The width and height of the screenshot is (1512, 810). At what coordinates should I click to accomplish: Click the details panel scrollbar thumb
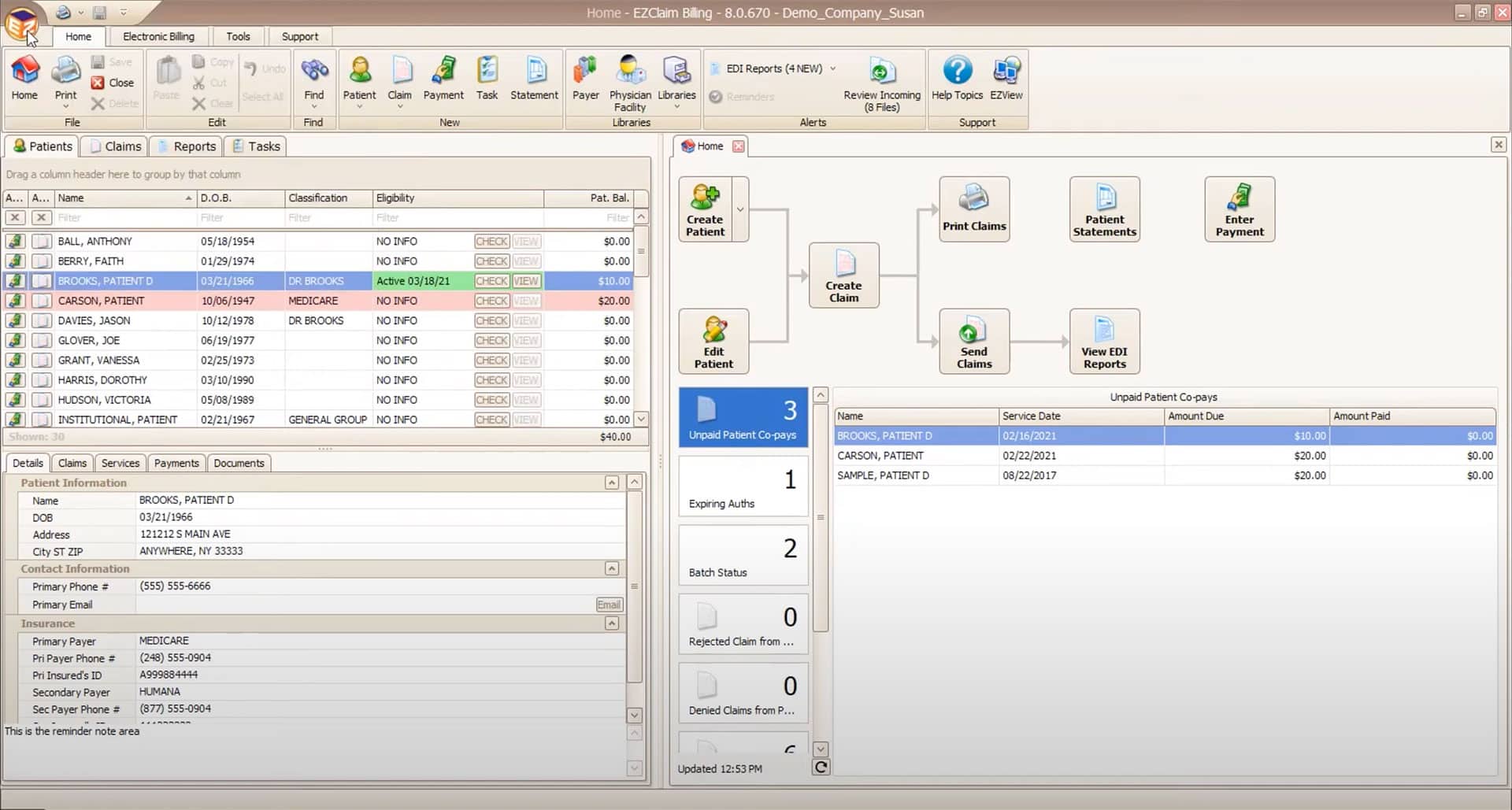[x=635, y=586]
